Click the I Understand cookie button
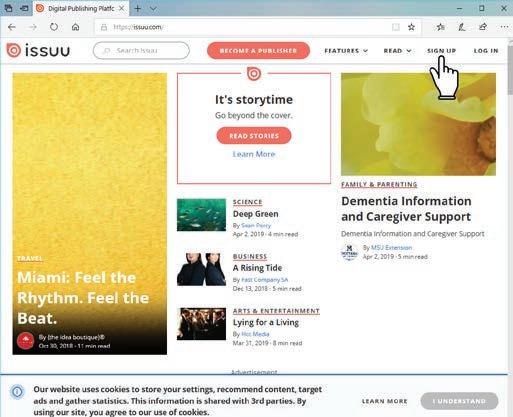 pos(459,401)
